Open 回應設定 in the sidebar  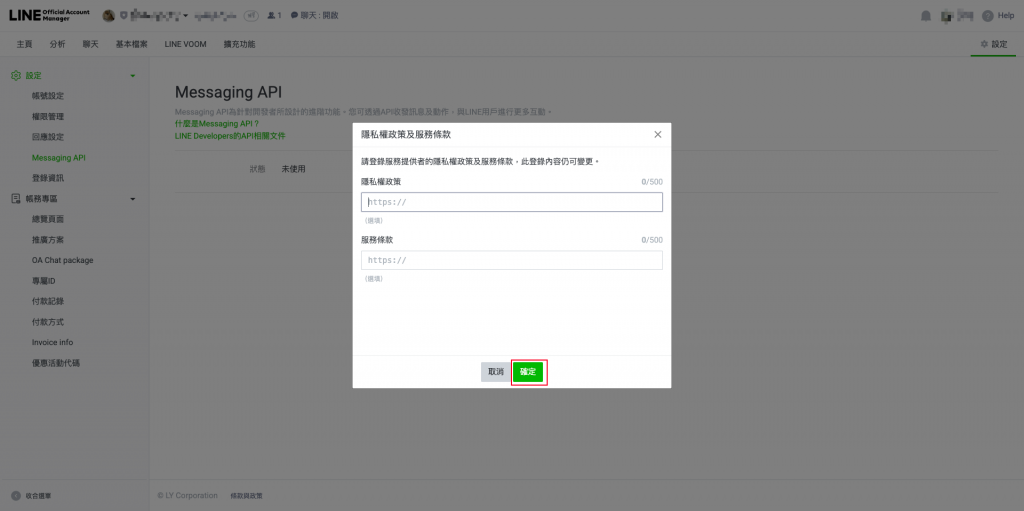click(x=48, y=137)
